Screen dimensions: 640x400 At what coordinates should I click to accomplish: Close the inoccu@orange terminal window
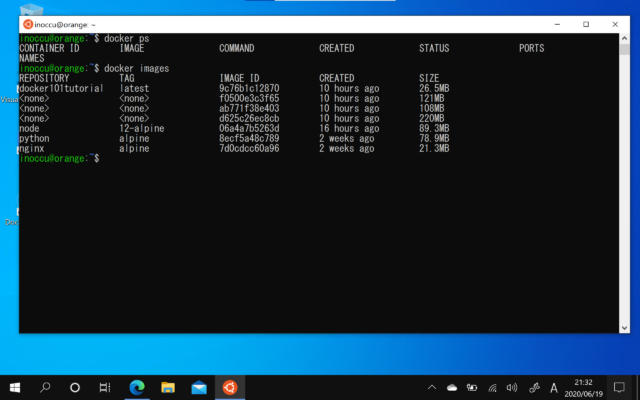tap(615, 24)
